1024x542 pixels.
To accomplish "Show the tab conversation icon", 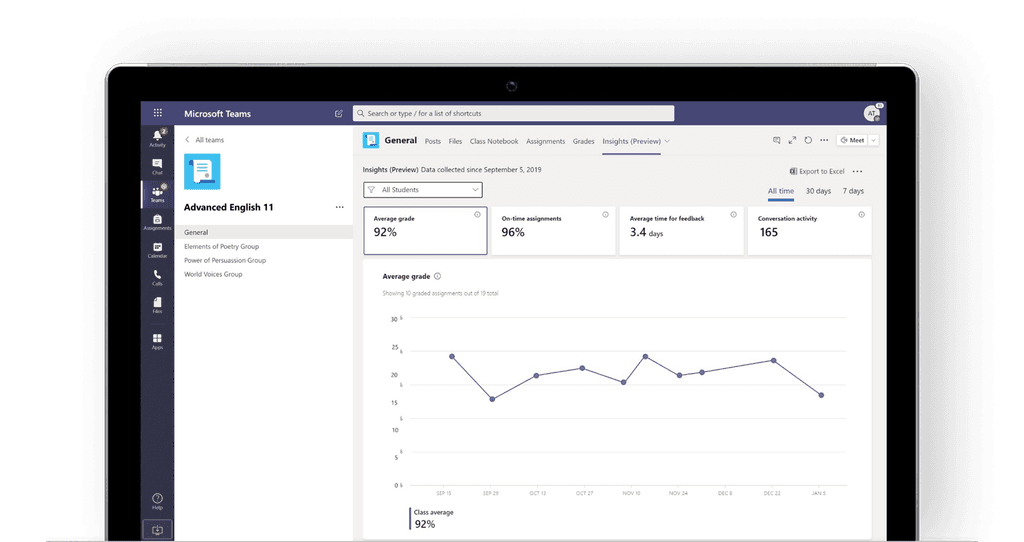I will click(776, 140).
